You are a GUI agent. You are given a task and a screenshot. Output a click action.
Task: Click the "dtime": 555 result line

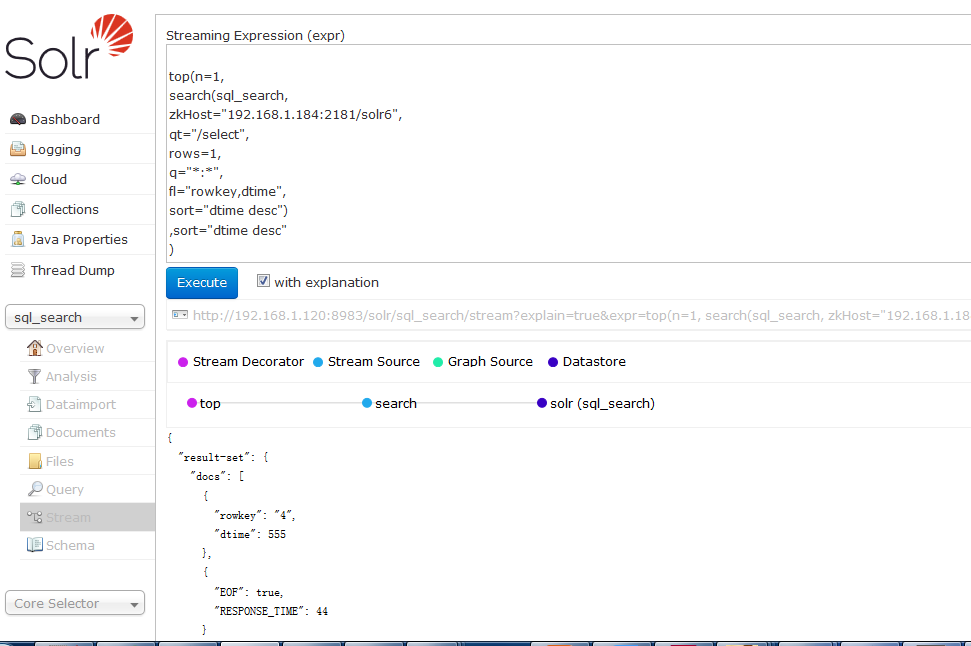point(250,534)
